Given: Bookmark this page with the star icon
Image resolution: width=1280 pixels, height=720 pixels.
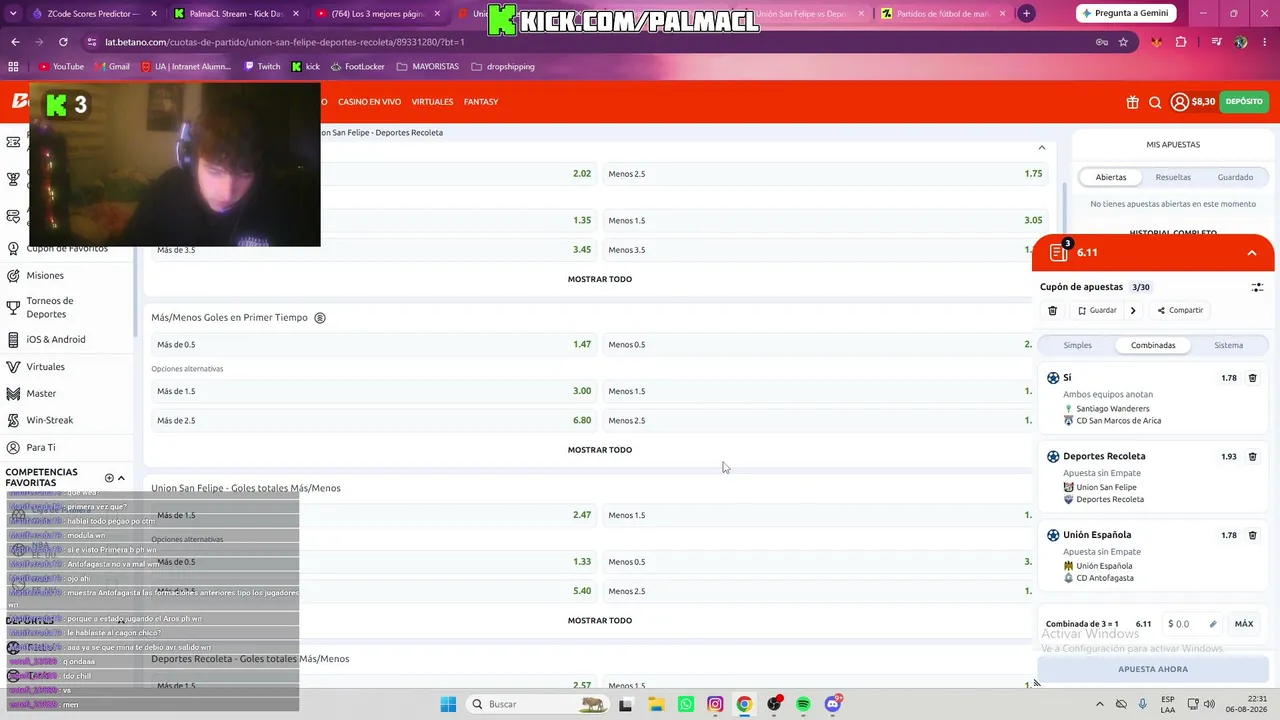Looking at the screenshot, I should click(x=1123, y=42).
